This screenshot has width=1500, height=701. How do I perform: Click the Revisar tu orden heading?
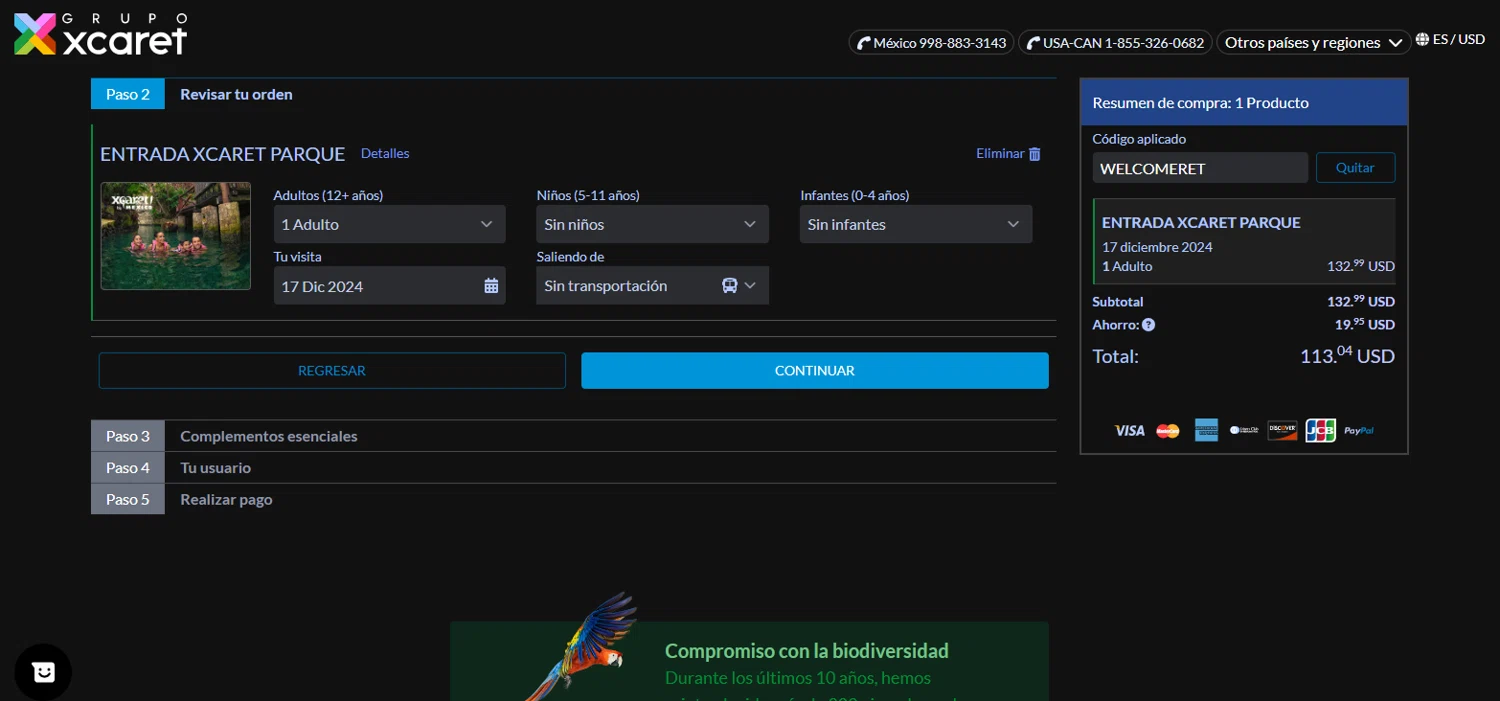pos(236,94)
